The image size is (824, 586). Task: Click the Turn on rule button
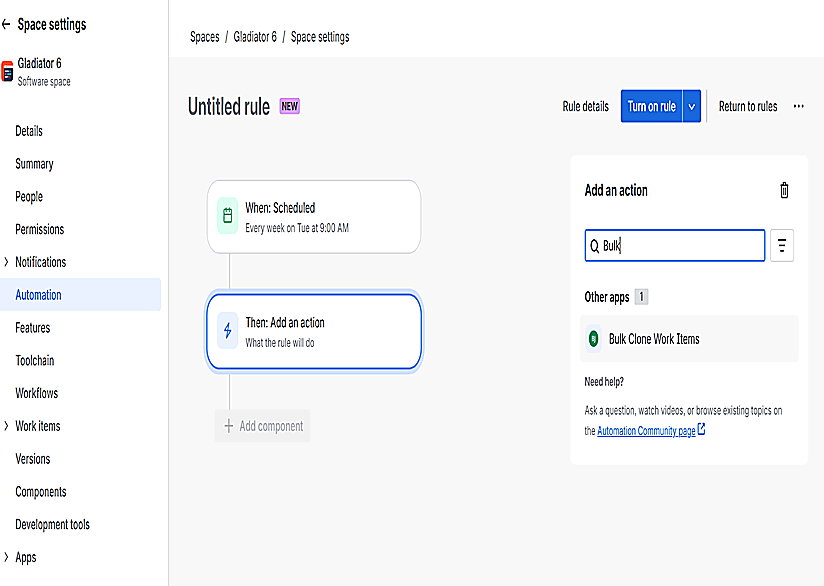point(651,107)
